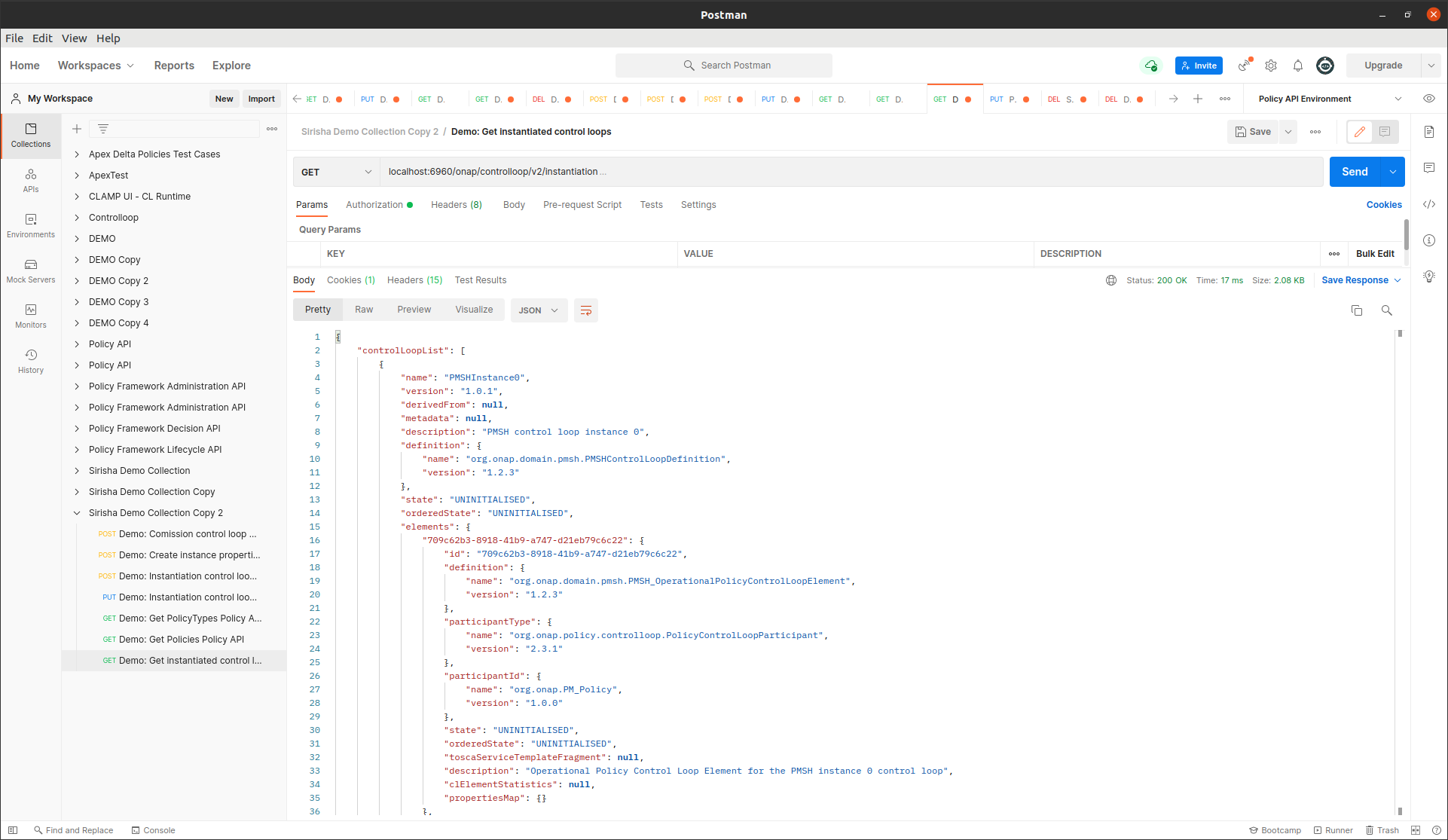The height and width of the screenshot is (840, 1448).
Task: Open the settings gear icon
Action: click(x=1271, y=66)
